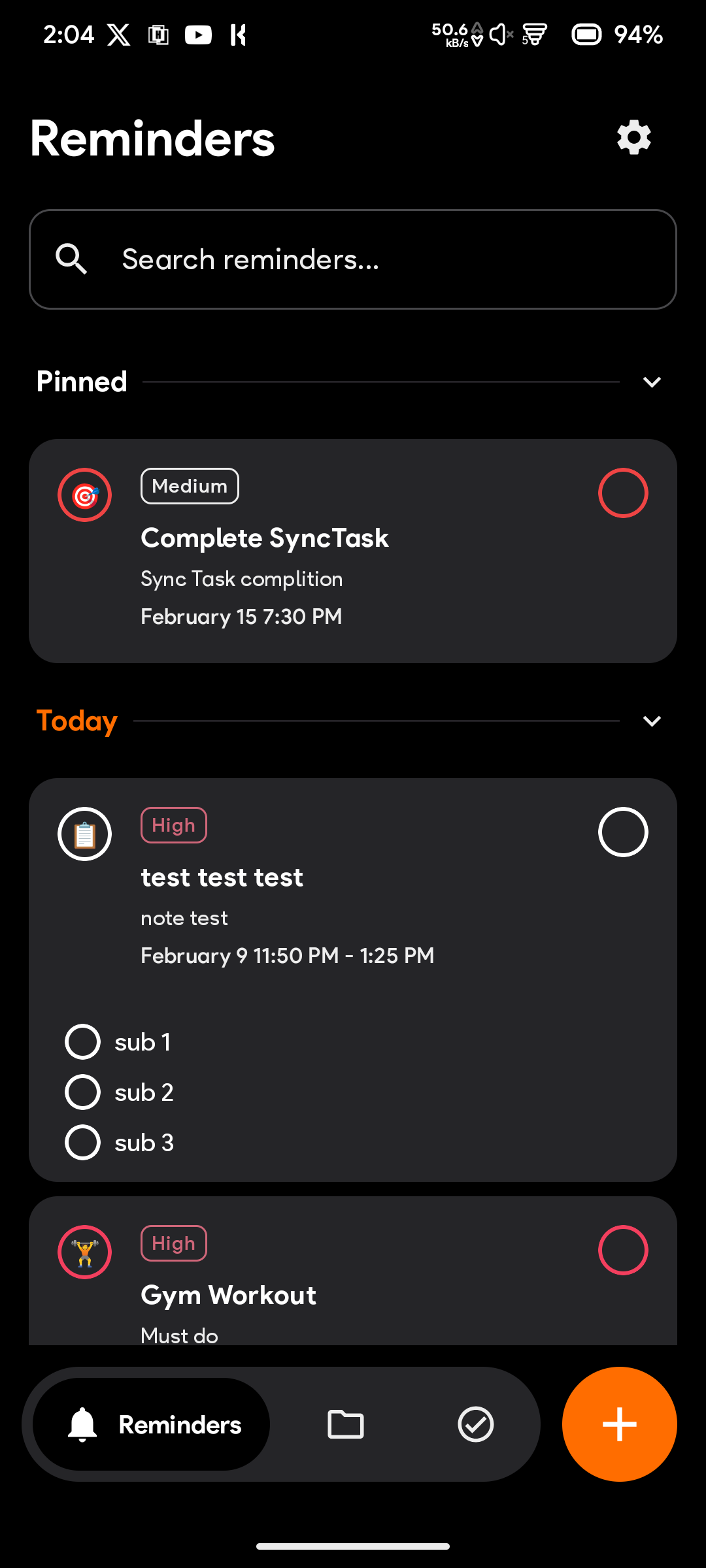Open the Complete SyncTask reminder title
This screenshot has width=706, height=1568.
(x=265, y=538)
